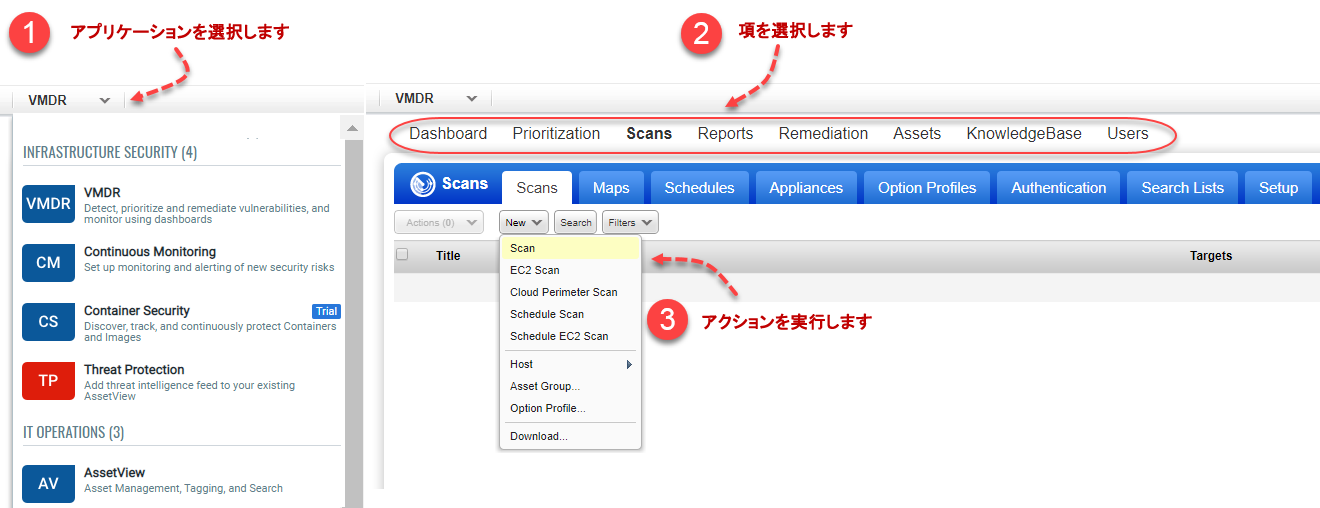1320x508 pixels.
Task: Click the INFRASTRUCTURE SECURITY (4) heading
Action: 110,153
